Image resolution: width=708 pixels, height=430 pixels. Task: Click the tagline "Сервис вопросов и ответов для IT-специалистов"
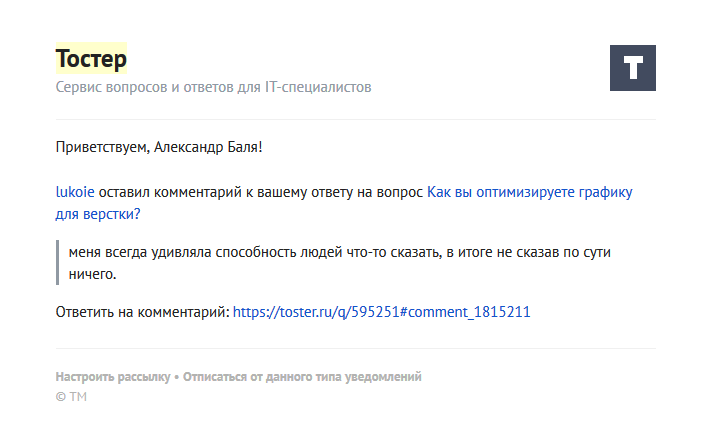click(x=213, y=88)
